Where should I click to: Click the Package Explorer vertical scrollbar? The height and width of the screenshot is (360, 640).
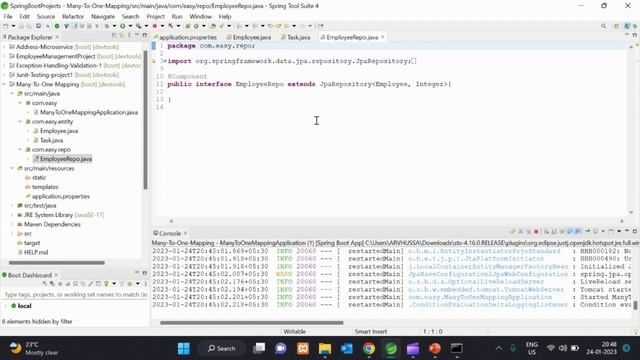point(145,120)
